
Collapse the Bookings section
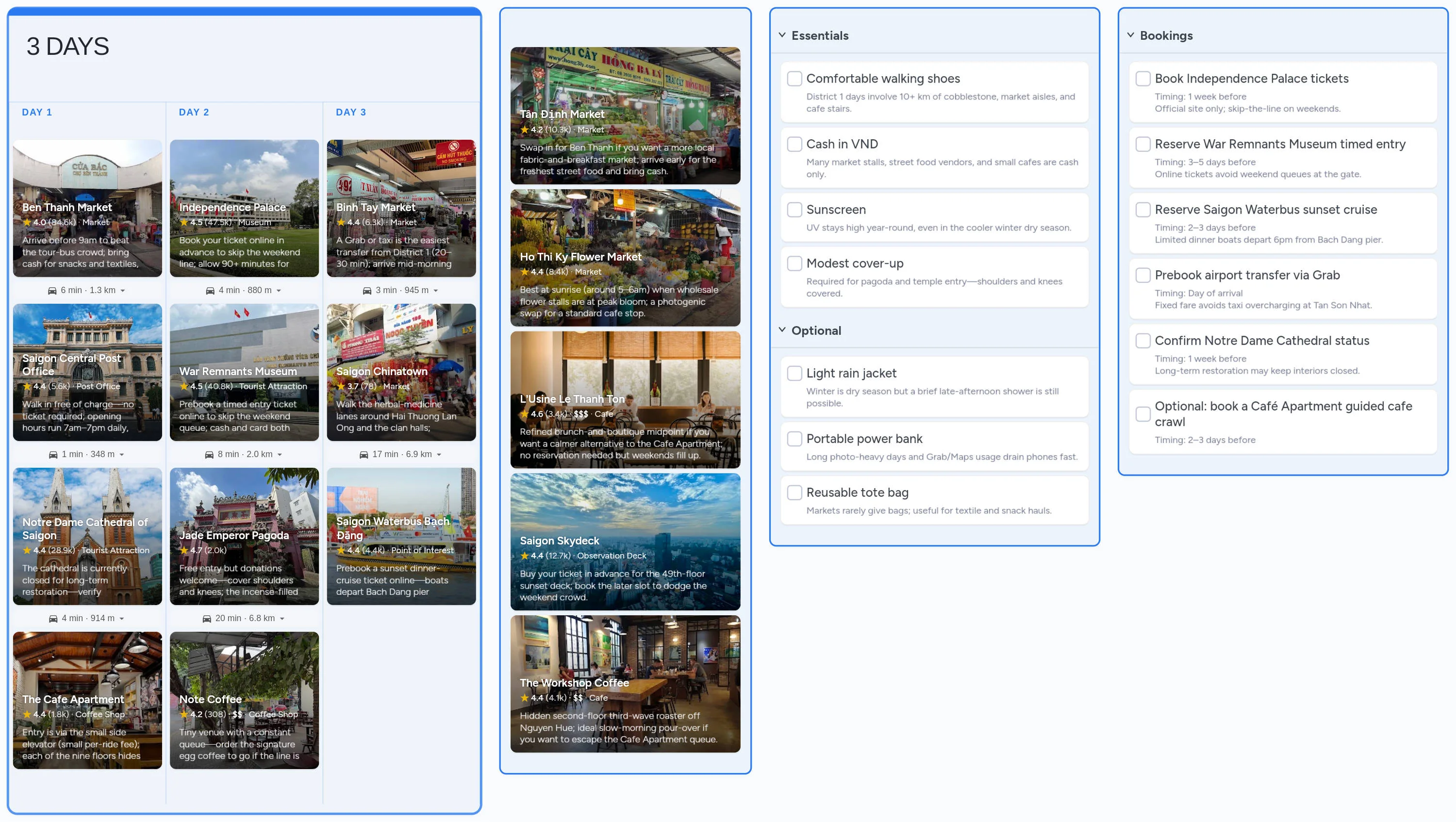(1130, 35)
